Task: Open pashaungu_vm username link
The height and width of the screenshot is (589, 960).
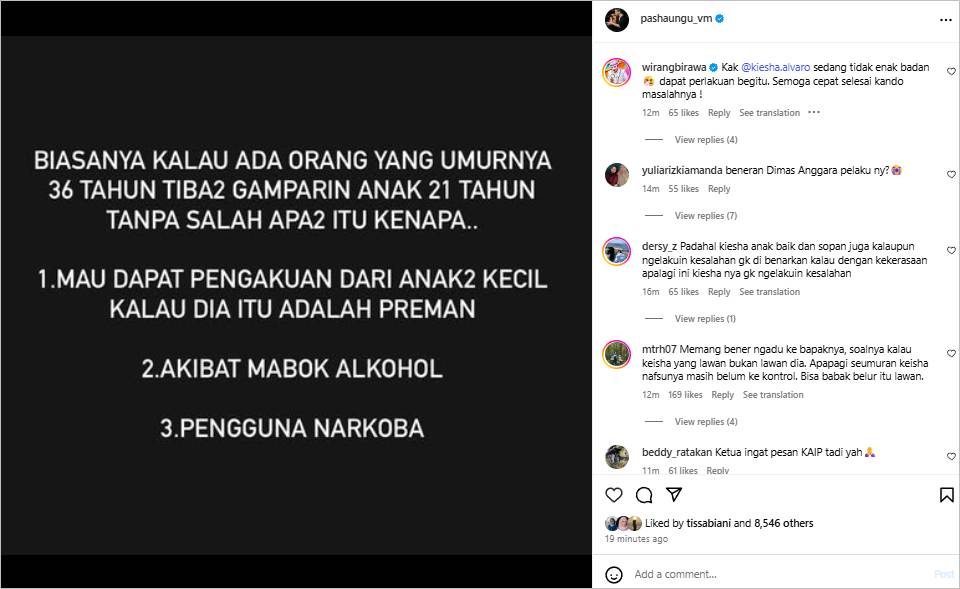Action: (676, 18)
